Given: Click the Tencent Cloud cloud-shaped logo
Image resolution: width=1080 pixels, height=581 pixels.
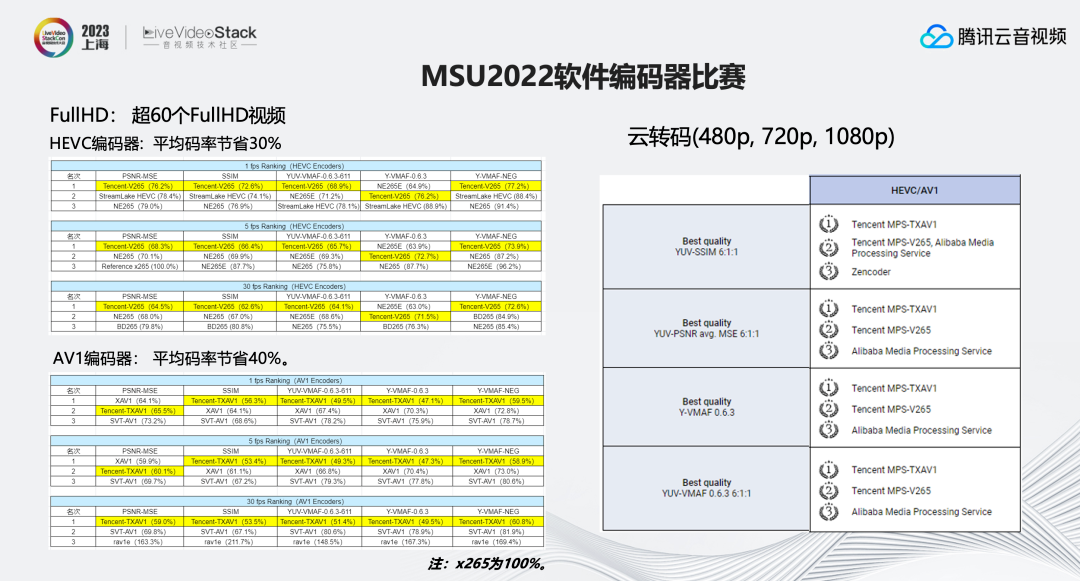Looking at the screenshot, I should click(x=936, y=36).
